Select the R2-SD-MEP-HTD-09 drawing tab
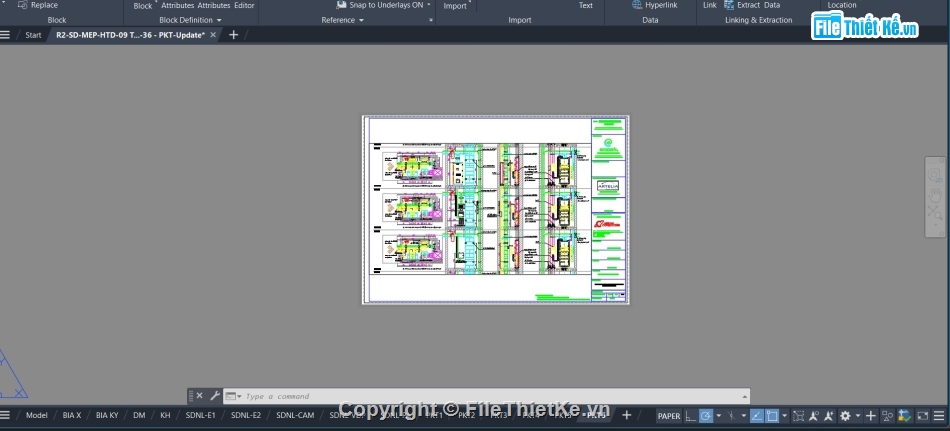 pos(130,35)
